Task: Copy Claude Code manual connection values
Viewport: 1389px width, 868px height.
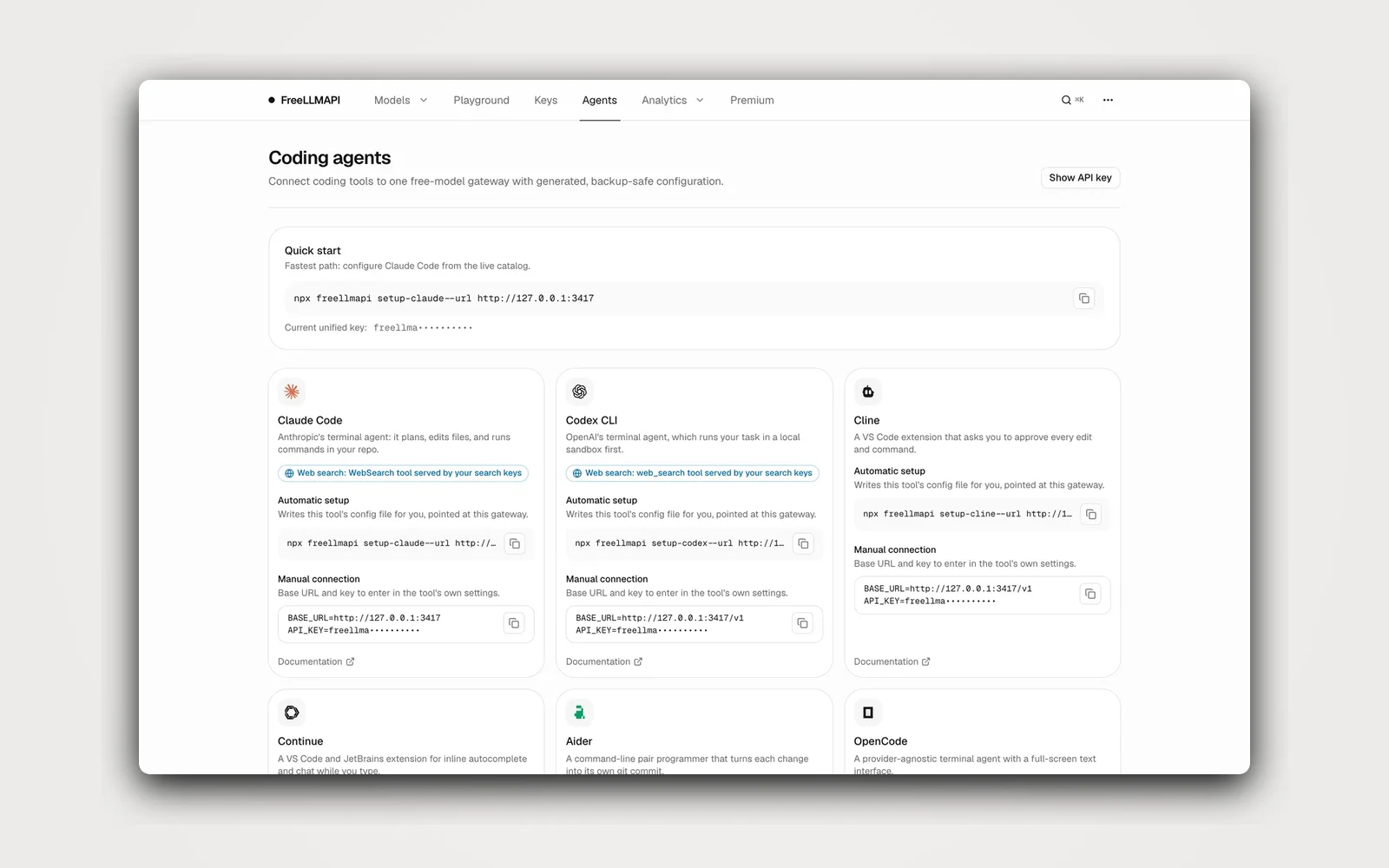Action: click(514, 623)
